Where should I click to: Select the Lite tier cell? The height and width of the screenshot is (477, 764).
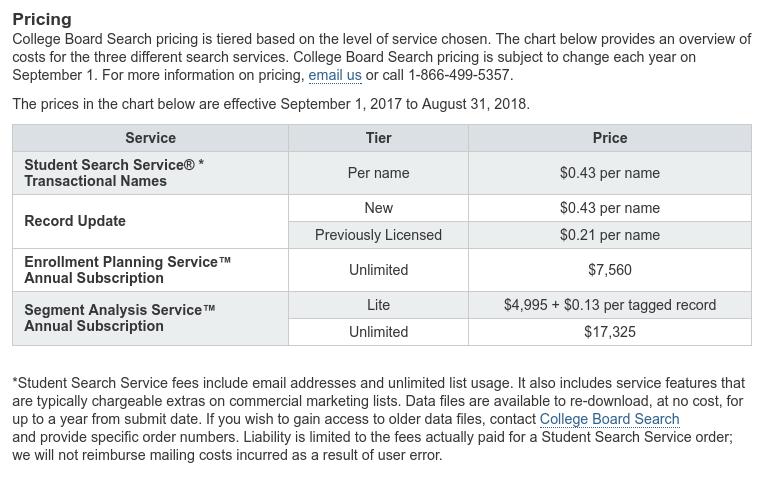tap(379, 305)
